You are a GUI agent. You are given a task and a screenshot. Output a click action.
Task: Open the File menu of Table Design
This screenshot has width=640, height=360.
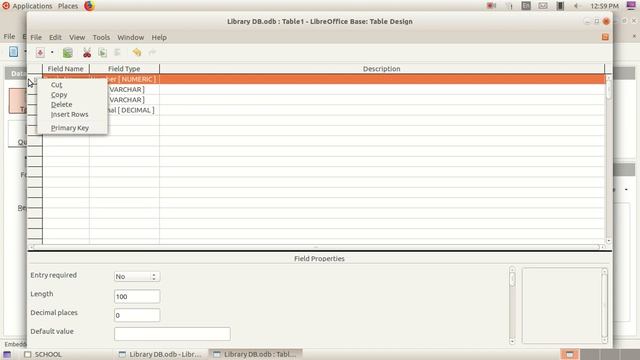point(36,37)
